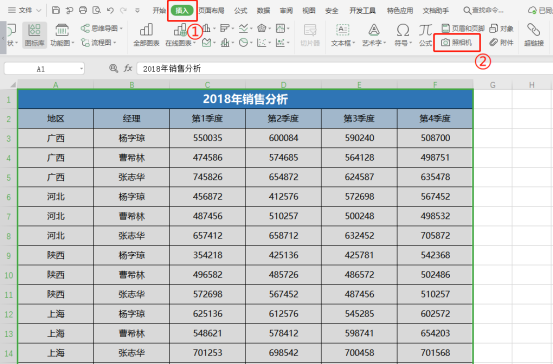Click the Print icon in quick access toolbar
Screen dimensions: 553x364
[x=83, y=10]
